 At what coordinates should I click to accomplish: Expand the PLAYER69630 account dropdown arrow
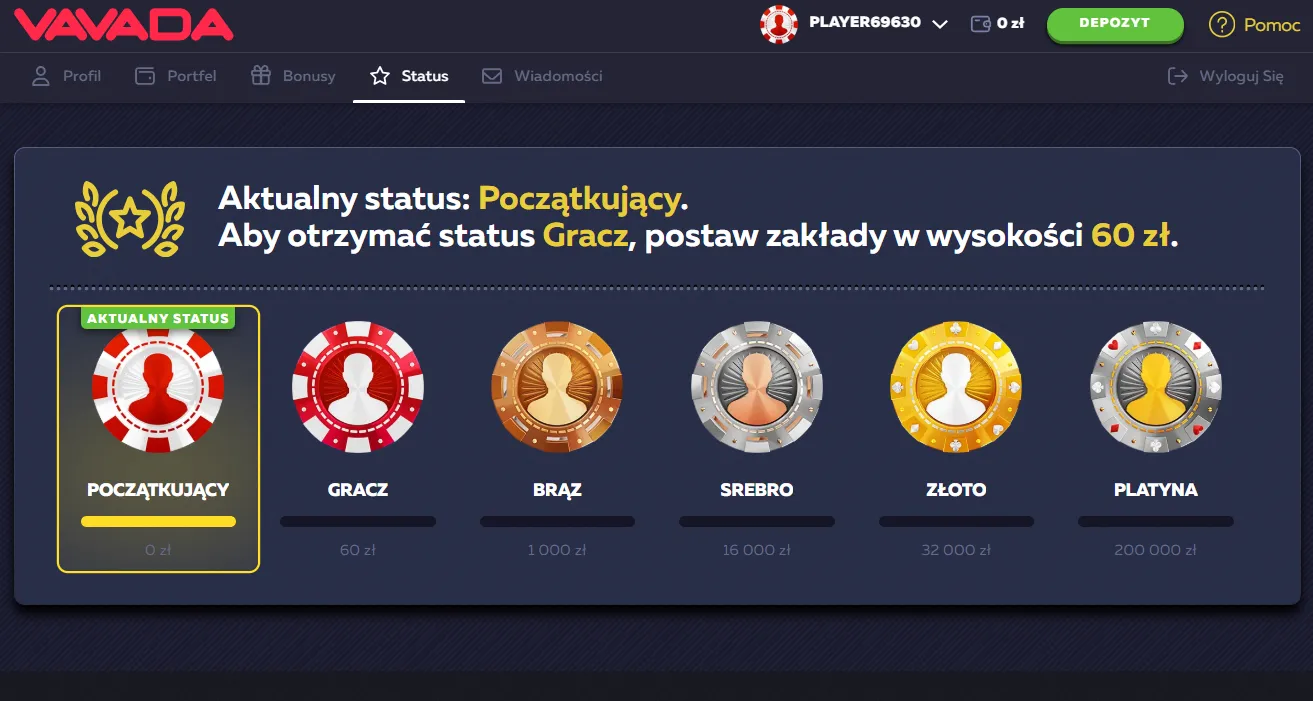click(x=939, y=25)
